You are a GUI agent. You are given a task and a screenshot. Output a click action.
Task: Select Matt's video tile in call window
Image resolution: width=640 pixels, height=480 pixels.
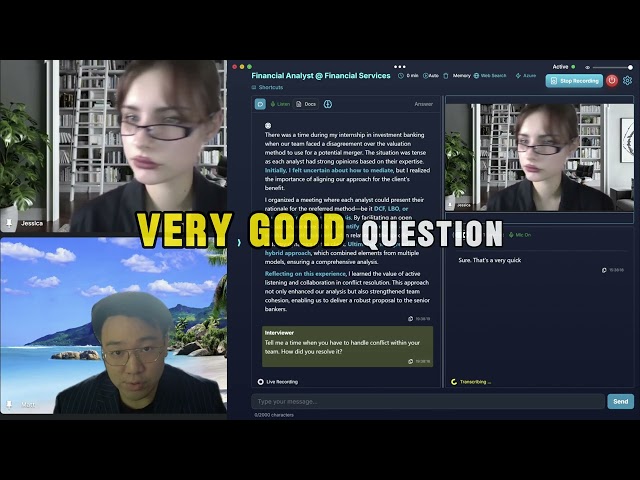113,326
